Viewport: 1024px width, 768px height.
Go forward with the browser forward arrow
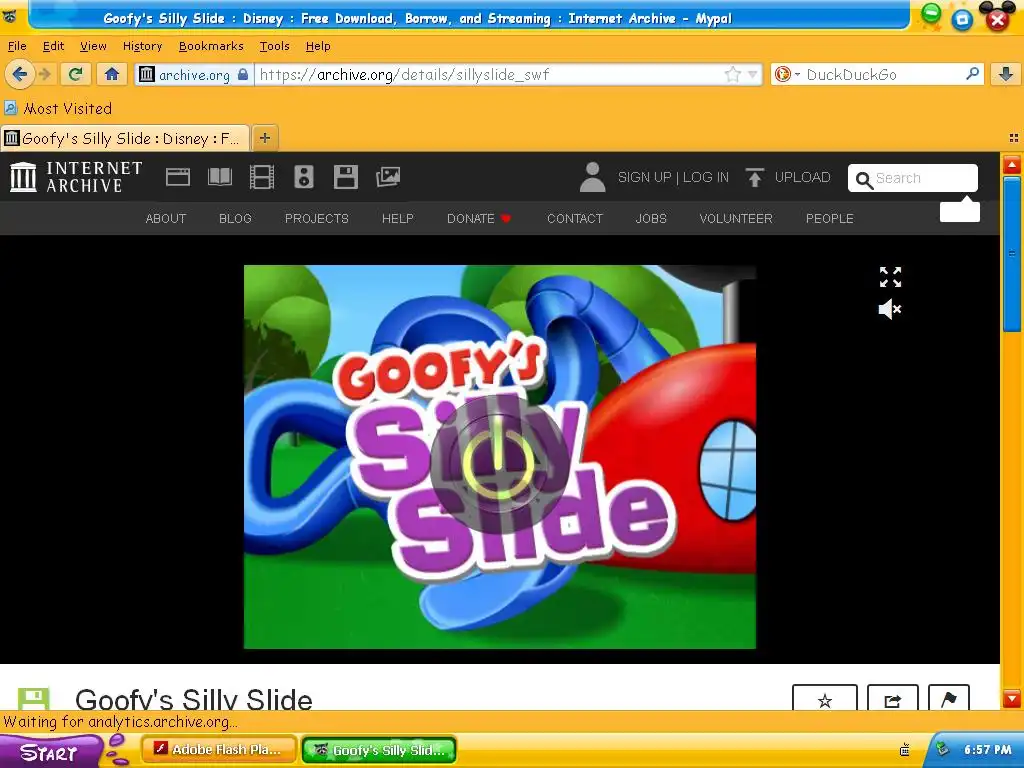point(45,74)
